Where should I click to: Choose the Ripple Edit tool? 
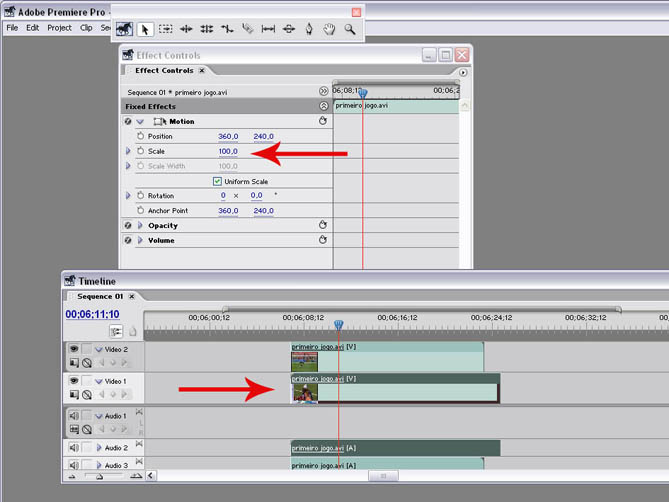186,30
